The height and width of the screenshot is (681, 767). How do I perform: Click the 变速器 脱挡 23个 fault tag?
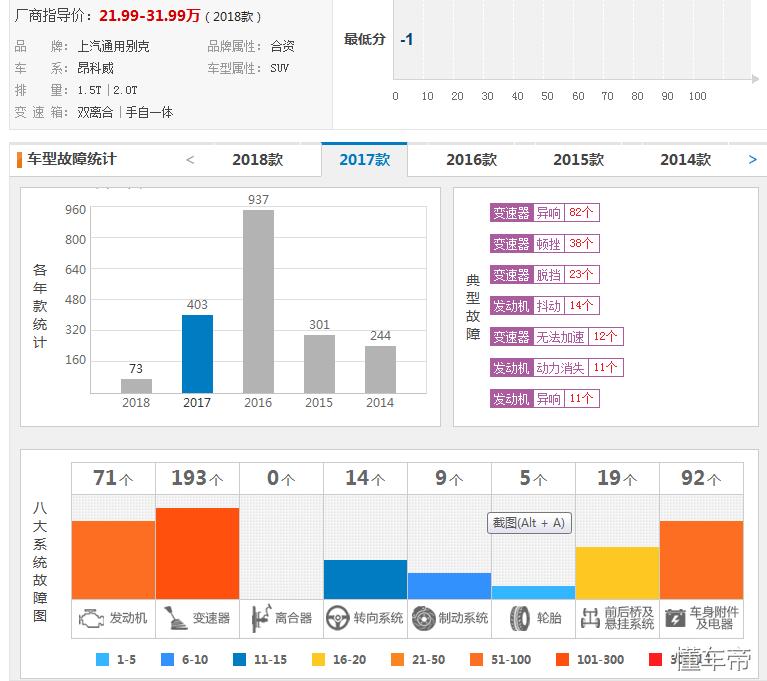tap(544, 274)
